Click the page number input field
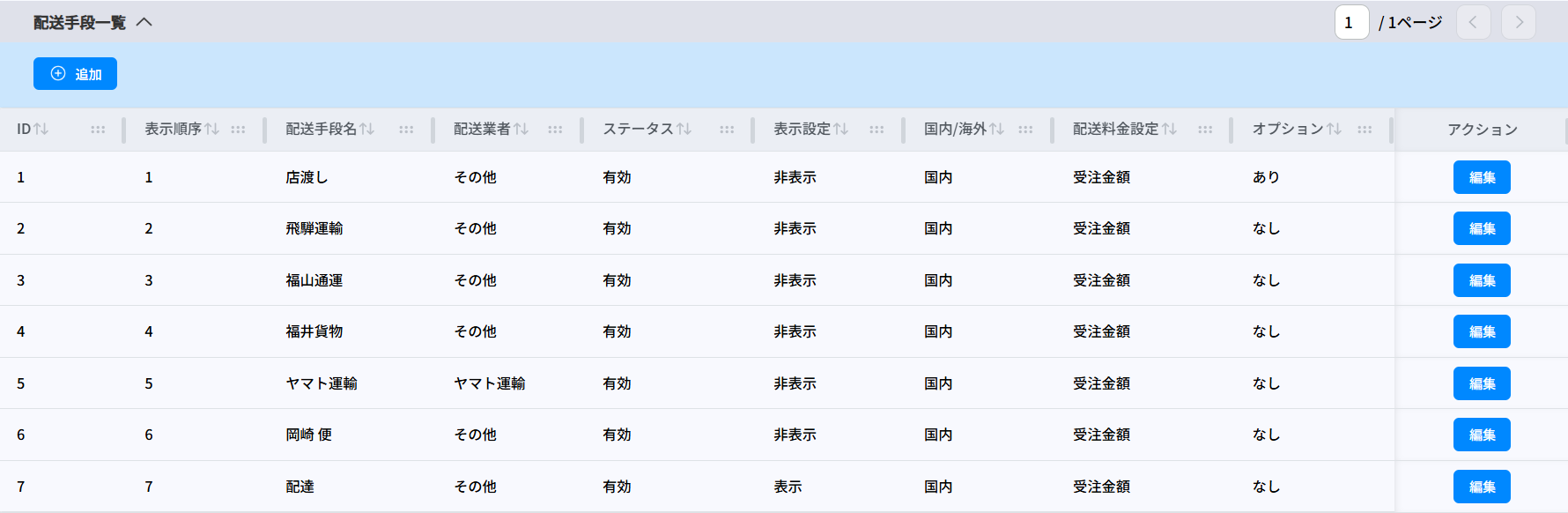The image size is (1568, 513). [x=1351, y=22]
